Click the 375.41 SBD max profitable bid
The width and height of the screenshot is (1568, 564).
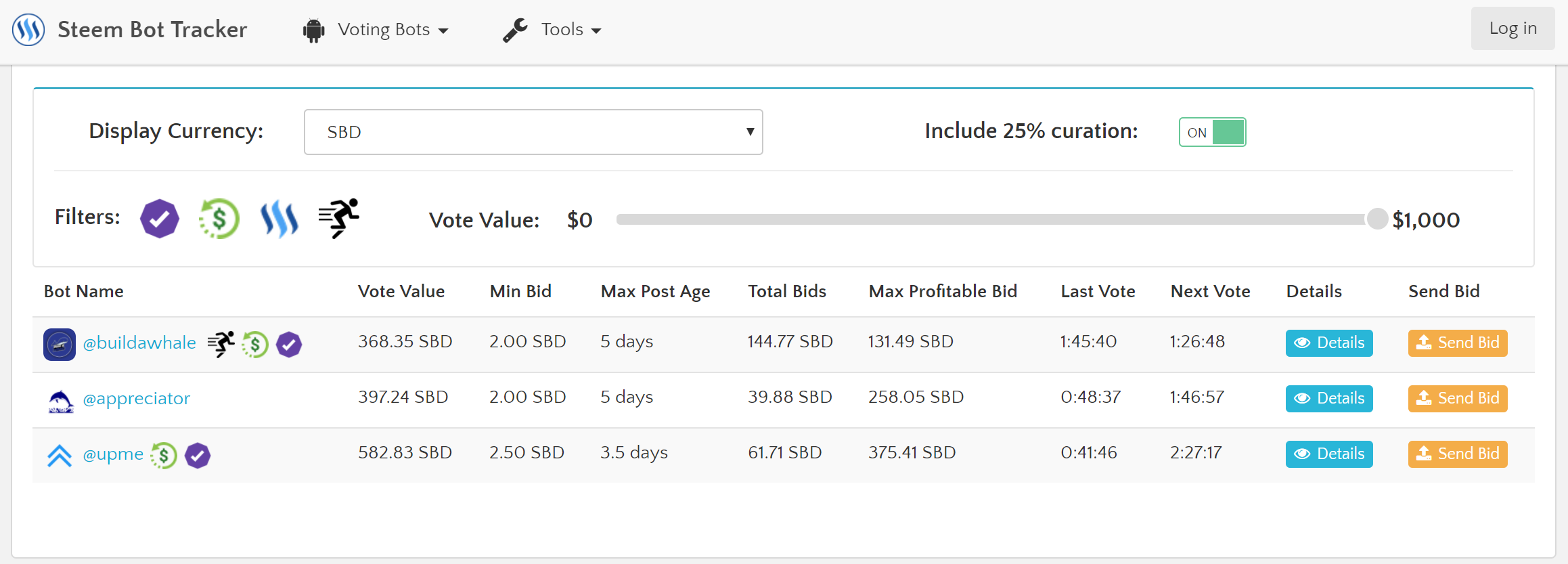(912, 453)
